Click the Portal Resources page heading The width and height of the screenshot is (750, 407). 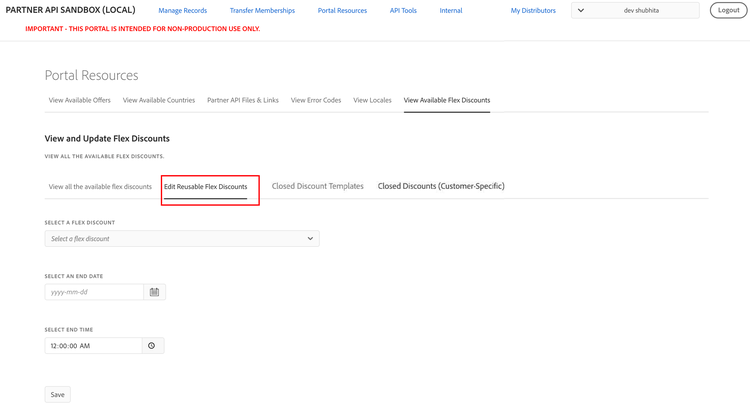coord(91,75)
